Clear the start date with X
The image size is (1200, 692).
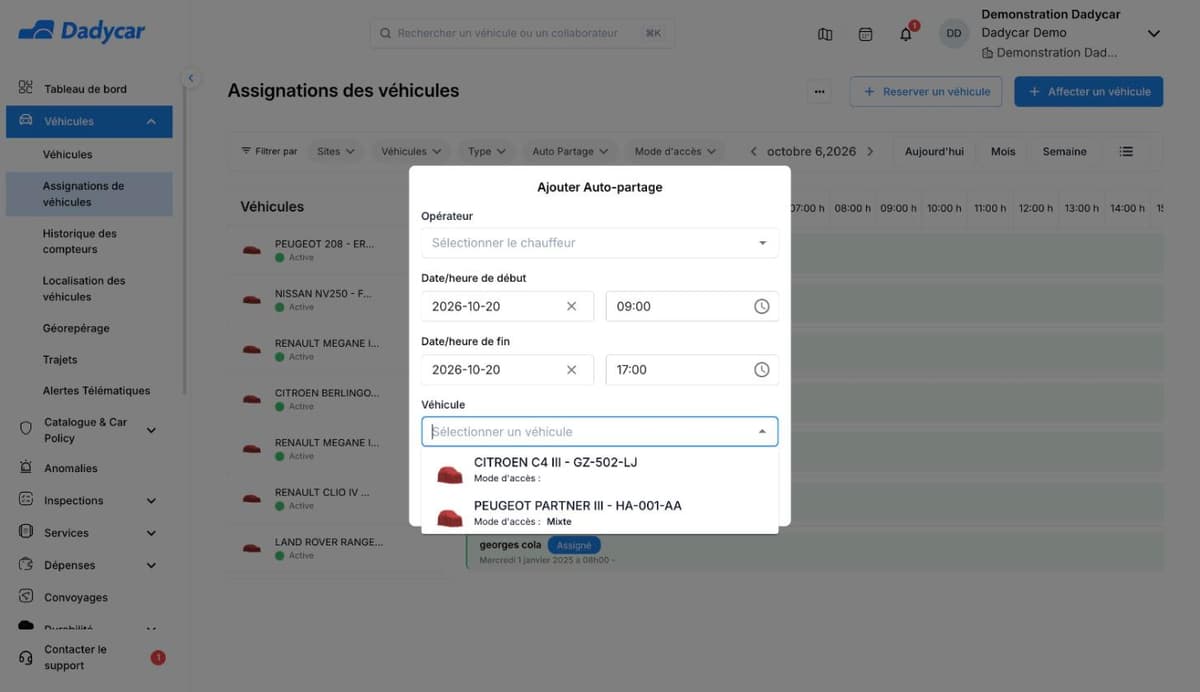[x=572, y=306]
